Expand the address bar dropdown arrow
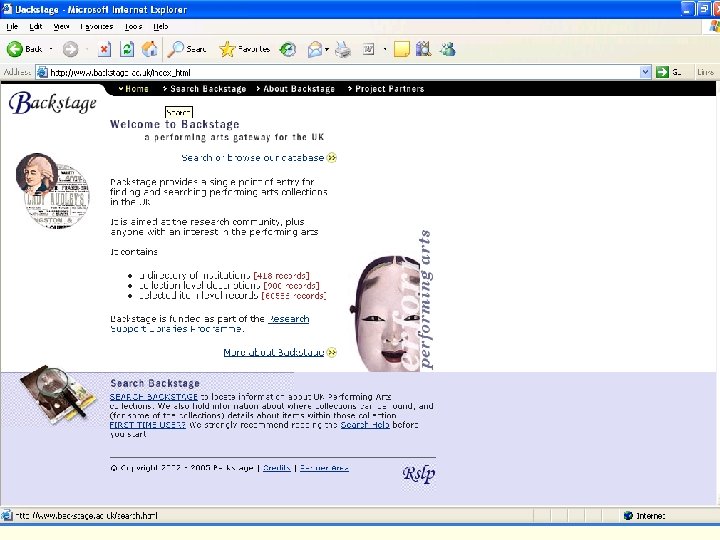The height and width of the screenshot is (540, 720). [x=645, y=72]
